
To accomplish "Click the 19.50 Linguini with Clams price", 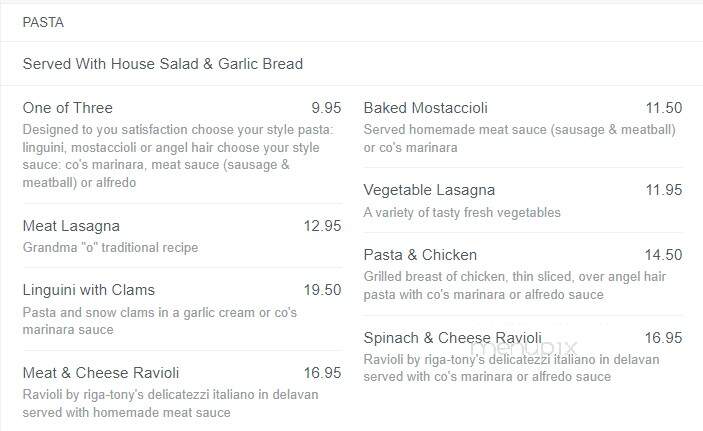I will [x=322, y=290].
